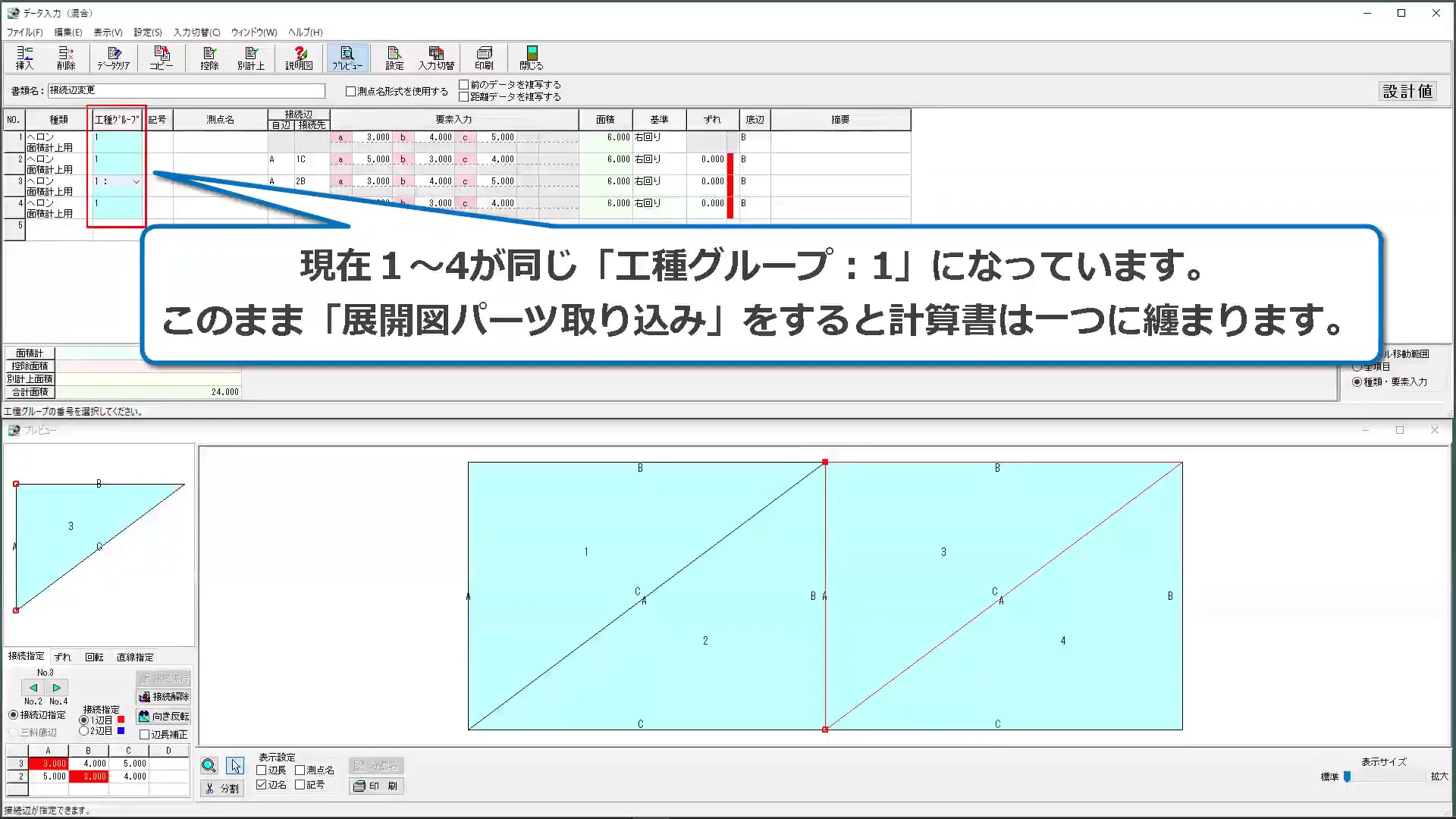Open the 設定(S) menu
Screen dimensions: 1456x819
click(148, 33)
